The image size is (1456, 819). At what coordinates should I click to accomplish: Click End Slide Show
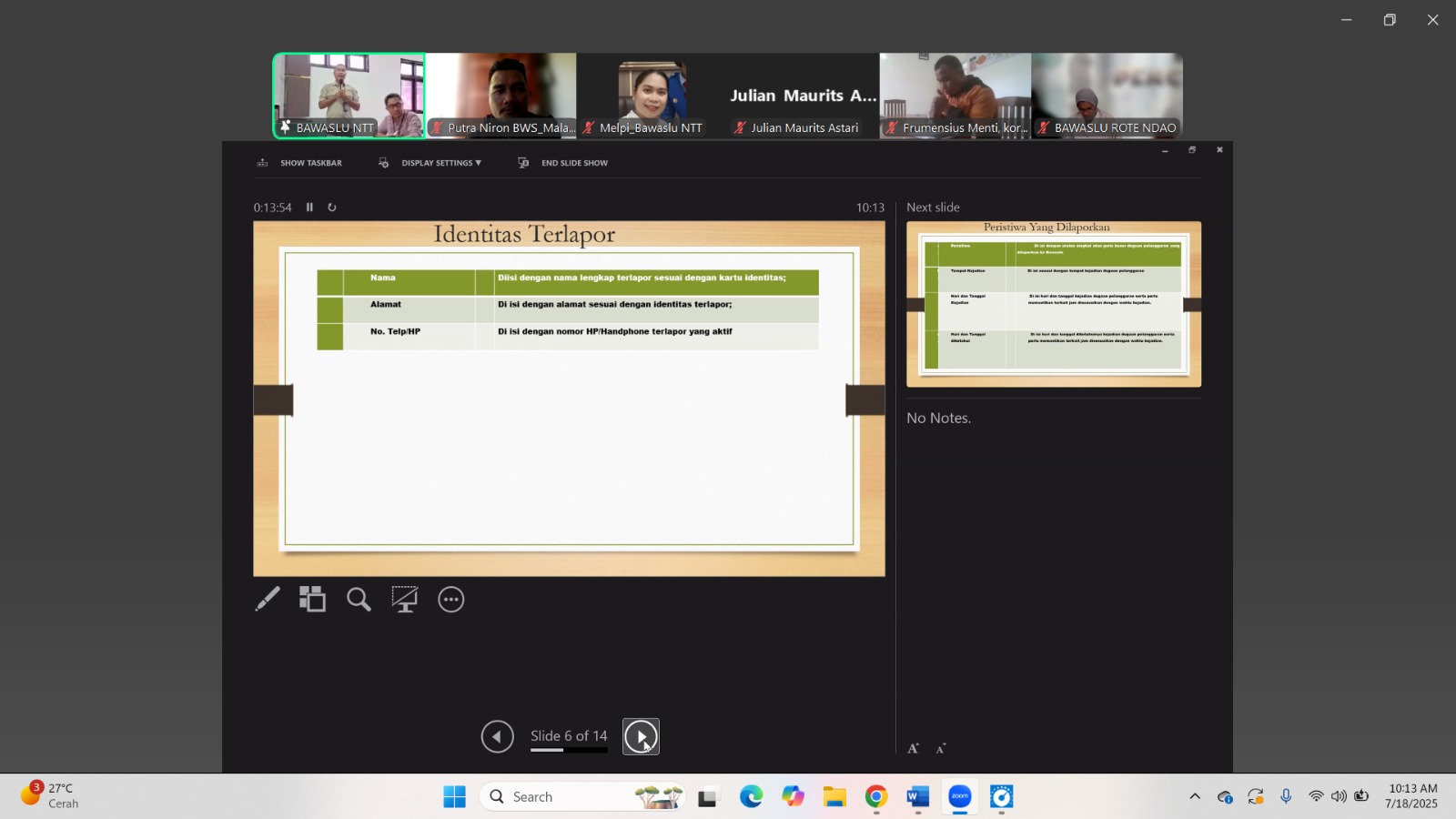563,163
